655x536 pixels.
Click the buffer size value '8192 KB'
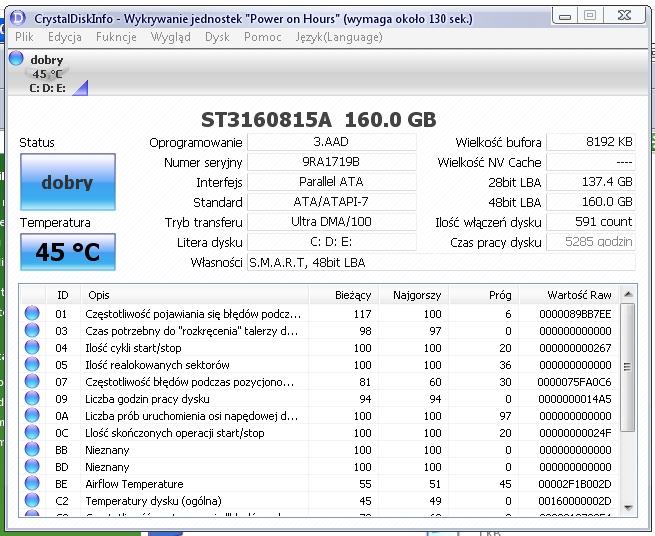591,142
